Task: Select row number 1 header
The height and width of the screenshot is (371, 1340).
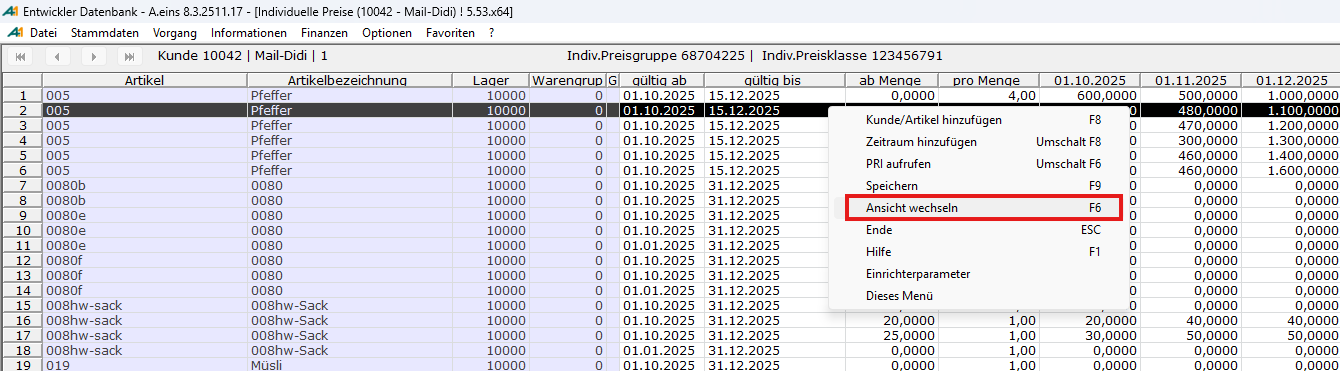Action: click(x=21, y=95)
